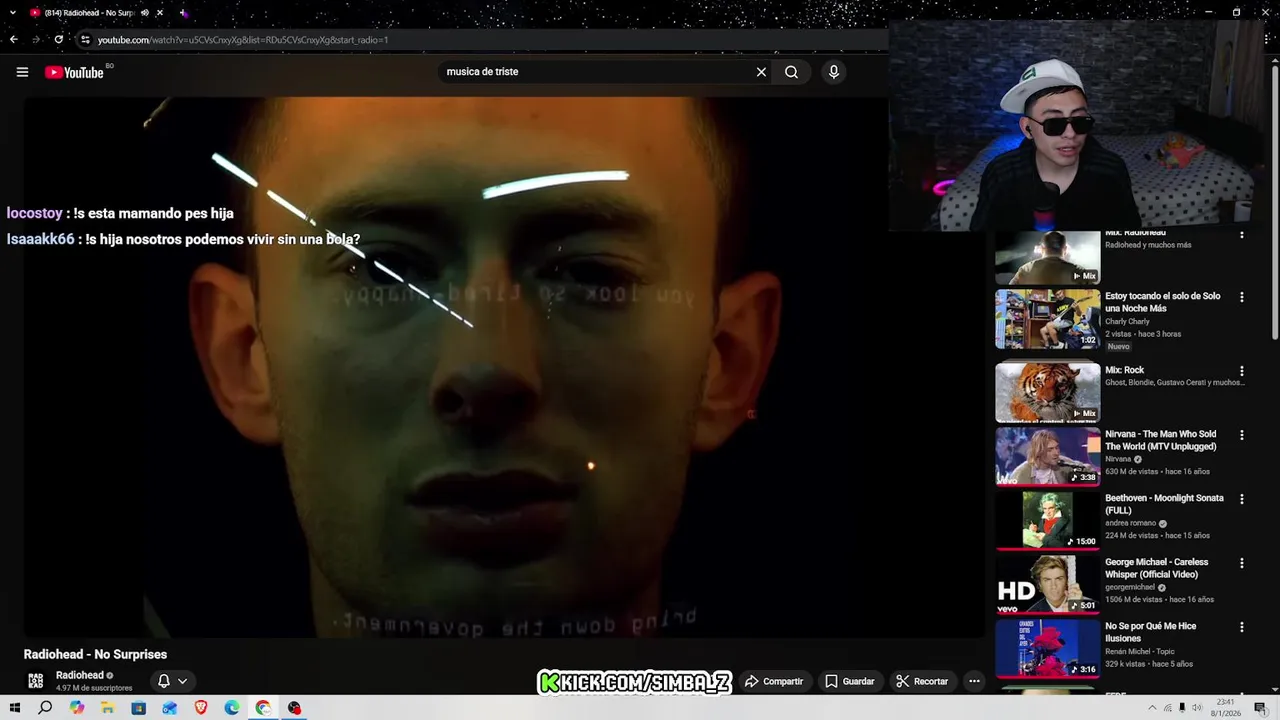Click the Guardar save button
1280x720 pixels.
click(849, 681)
